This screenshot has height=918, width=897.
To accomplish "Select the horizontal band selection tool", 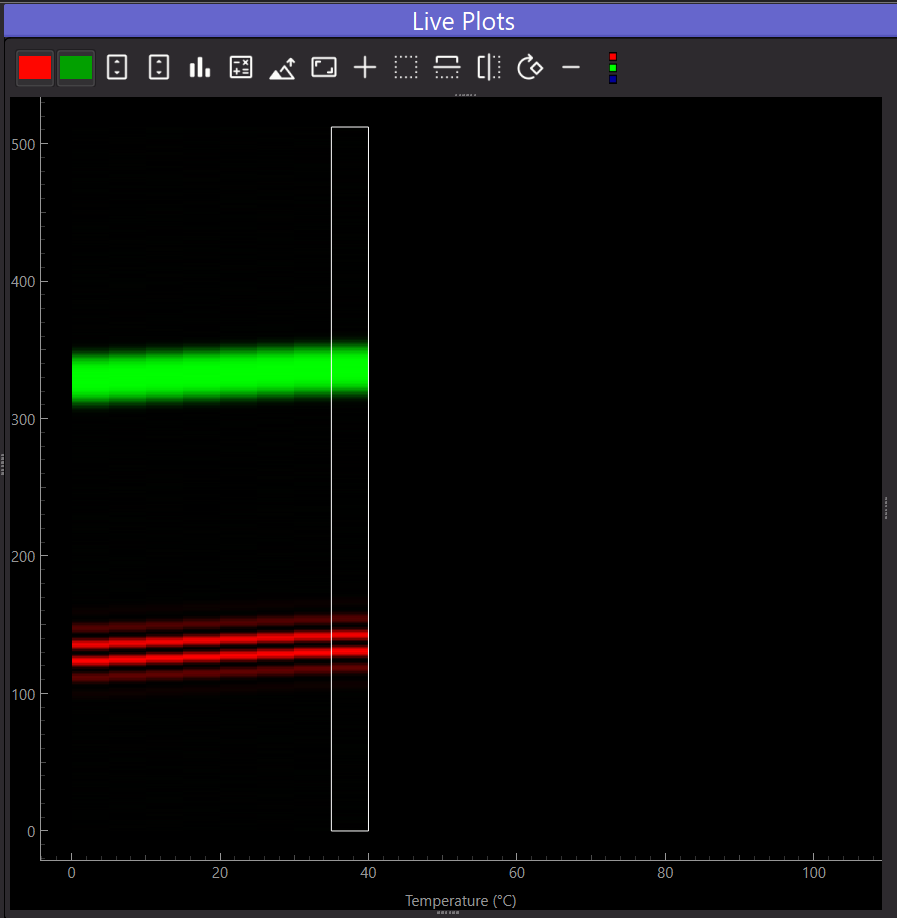I will point(447,67).
